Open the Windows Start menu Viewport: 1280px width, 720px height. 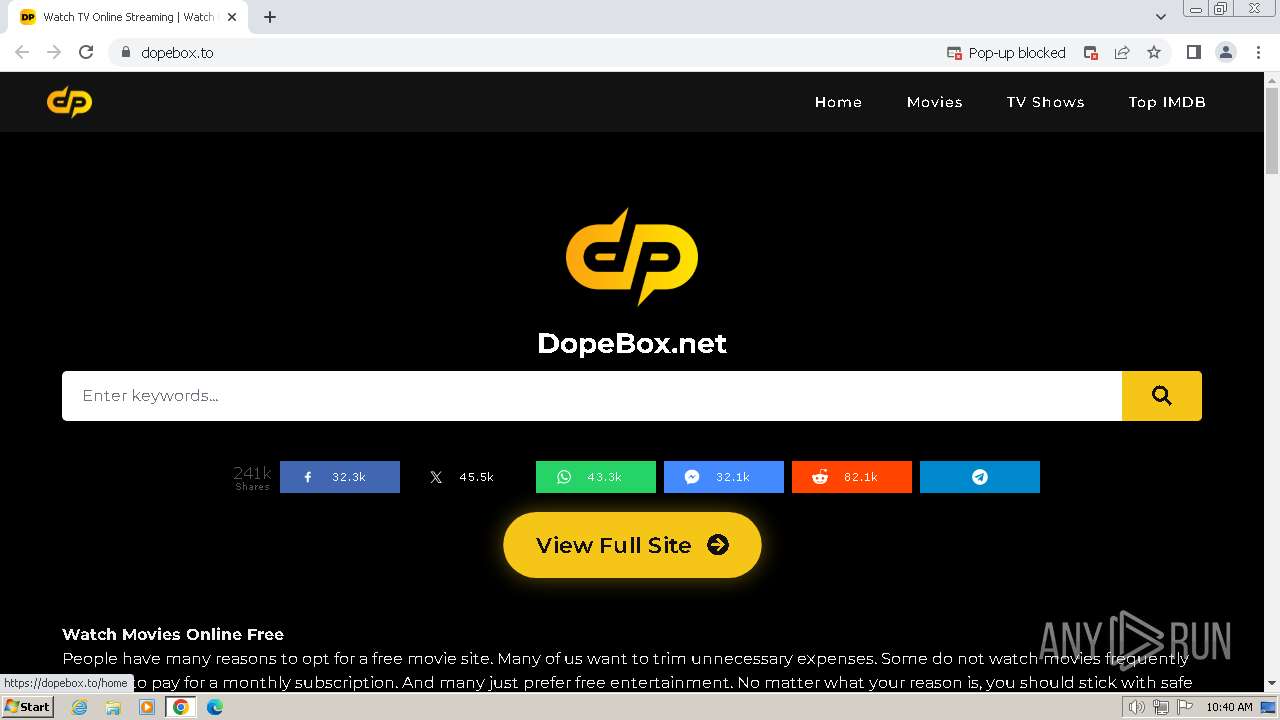[x=27, y=707]
